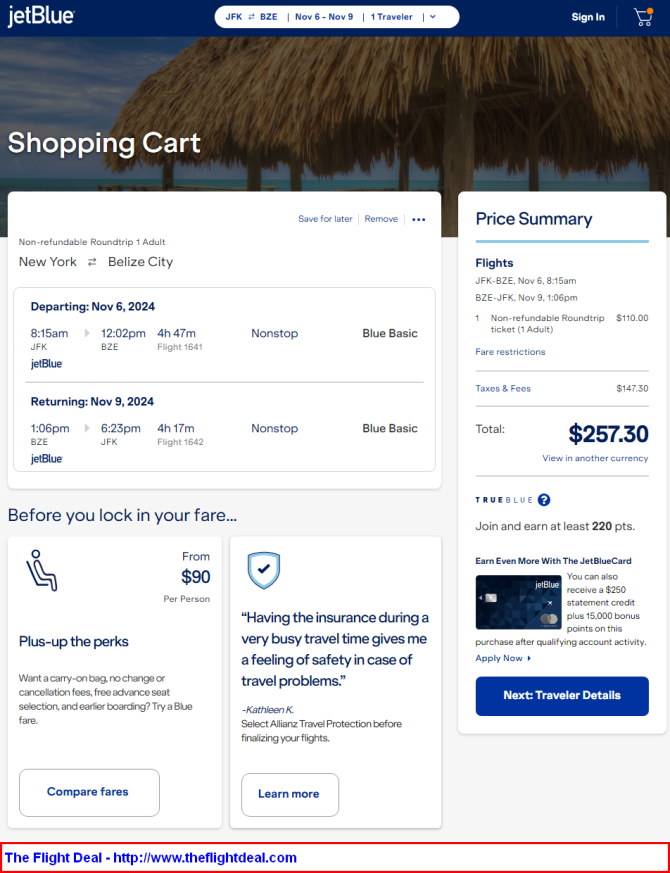Open the shopping cart icon in header
This screenshot has height=873, width=670.
tap(643, 17)
